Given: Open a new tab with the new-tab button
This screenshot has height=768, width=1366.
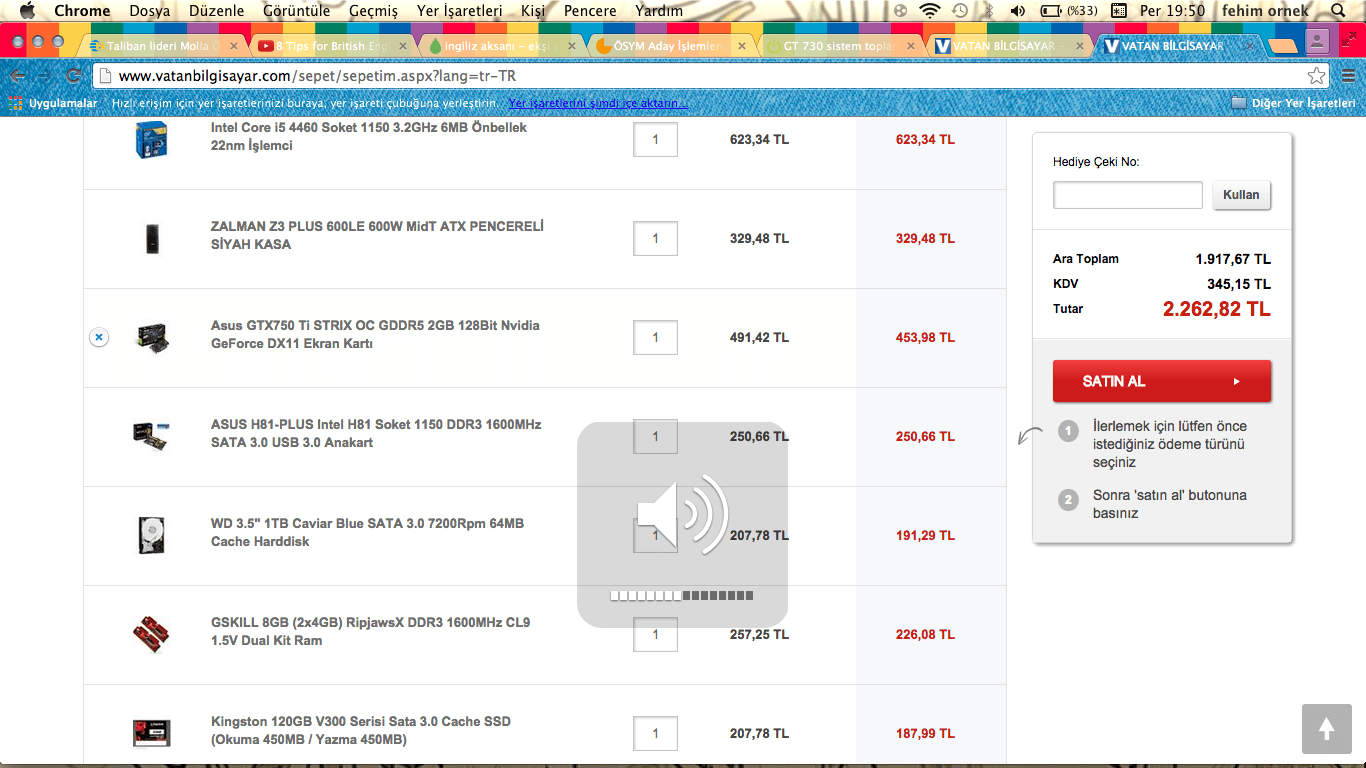Looking at the screenshot, I should pyautogui.click(x=1282, y=46).
